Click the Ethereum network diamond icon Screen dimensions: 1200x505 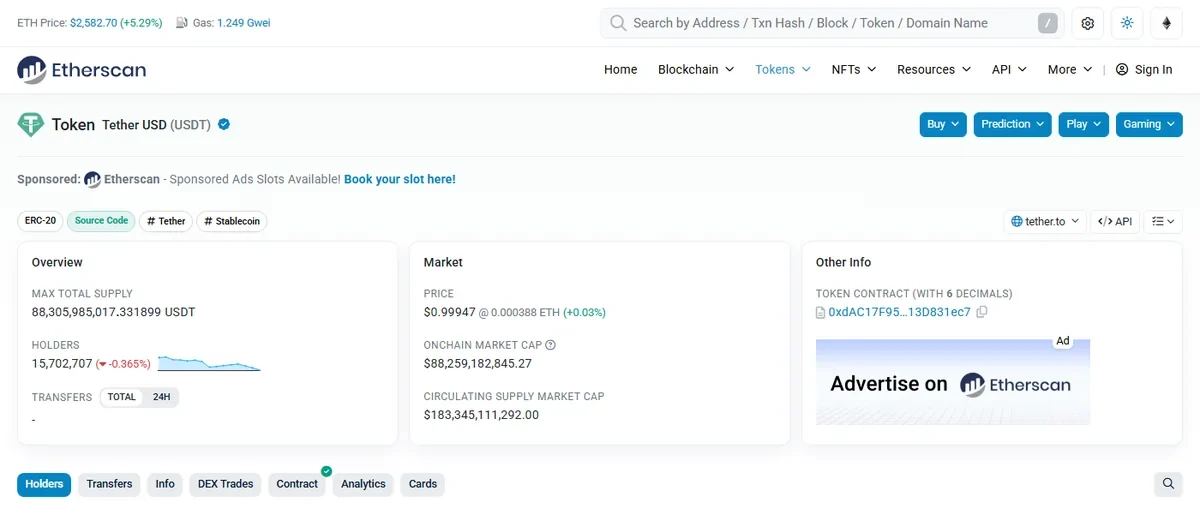(1166, 23)
